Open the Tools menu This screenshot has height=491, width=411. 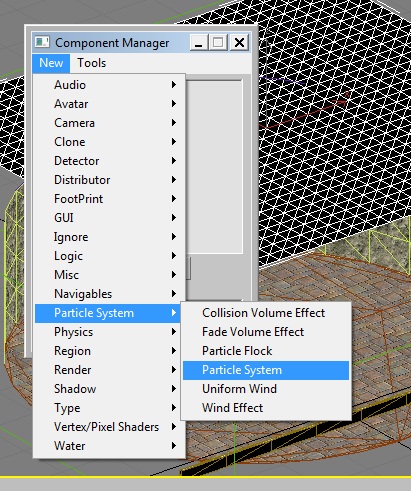coord(91,63)
